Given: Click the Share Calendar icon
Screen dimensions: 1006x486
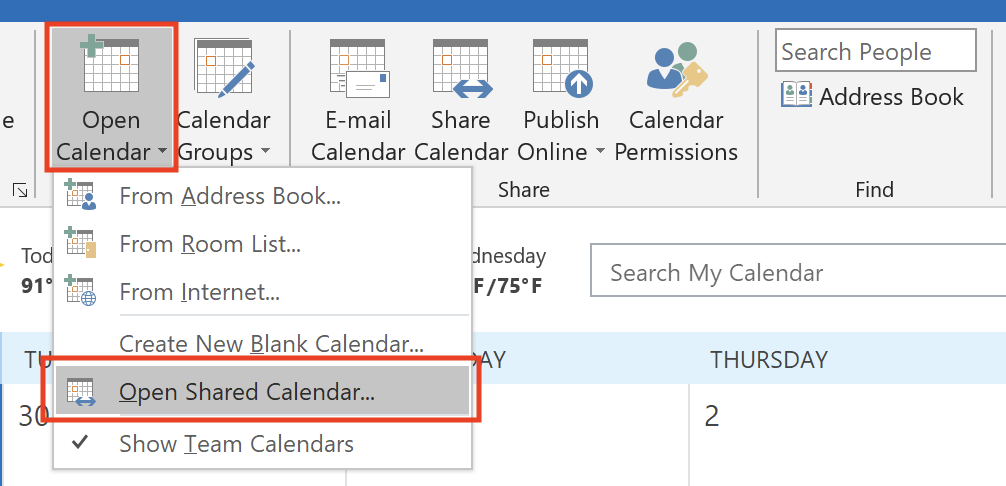Looking at the screenshot, I should (461, 68).
